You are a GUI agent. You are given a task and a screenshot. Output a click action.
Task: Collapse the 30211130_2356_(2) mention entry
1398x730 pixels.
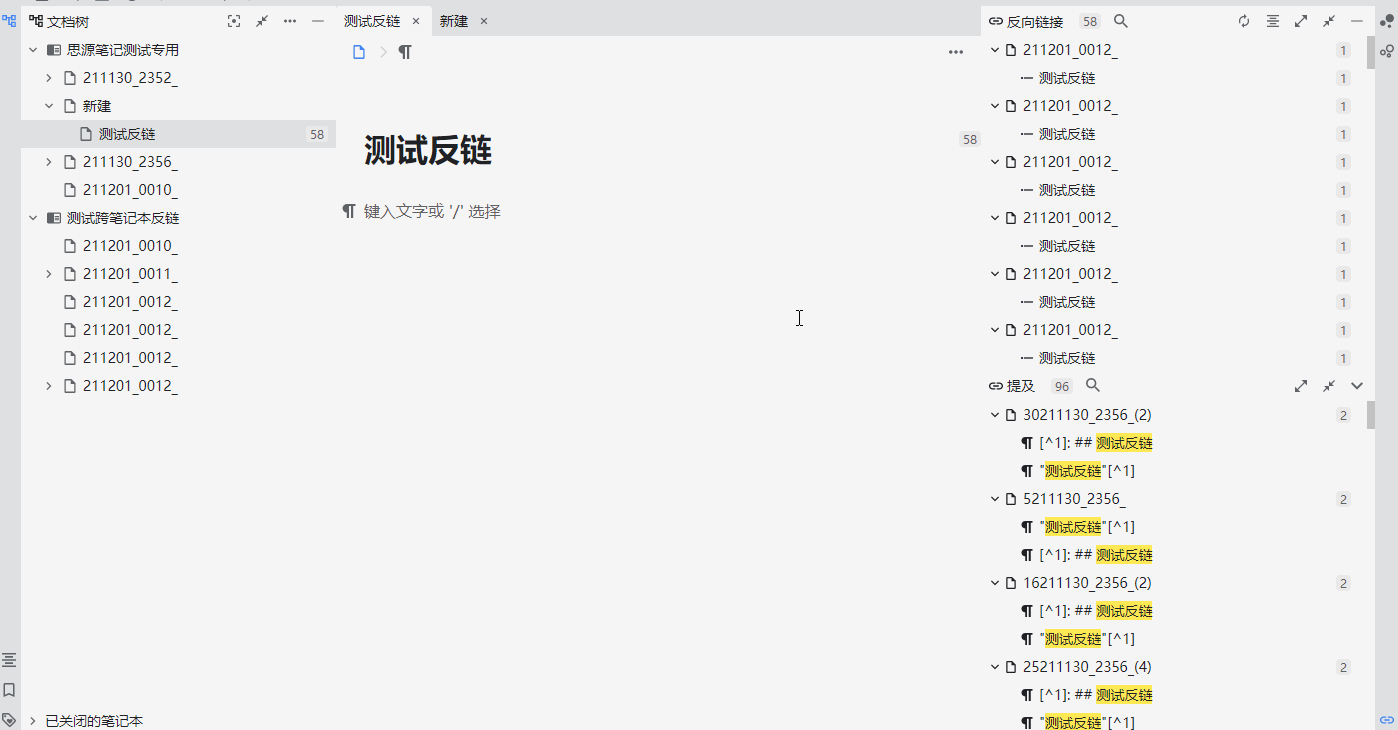[994, 414]
